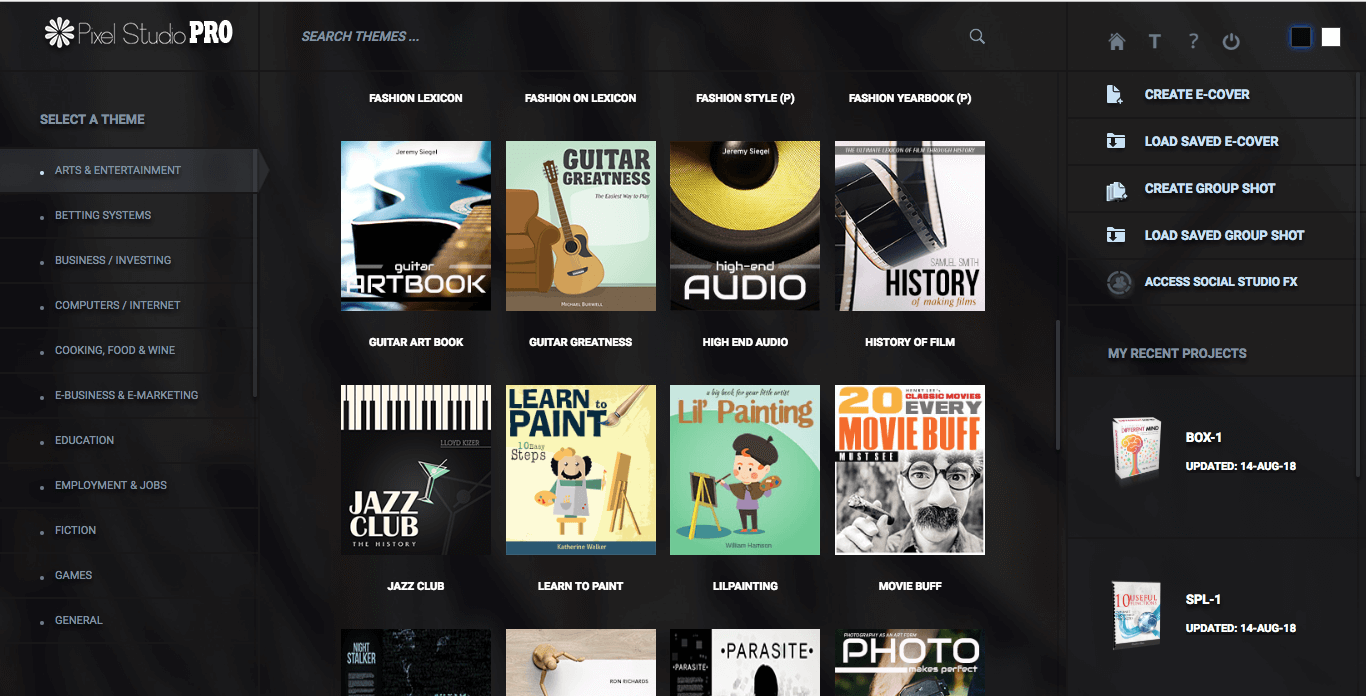Select the Night Stalker cover thumbnail

416,662
